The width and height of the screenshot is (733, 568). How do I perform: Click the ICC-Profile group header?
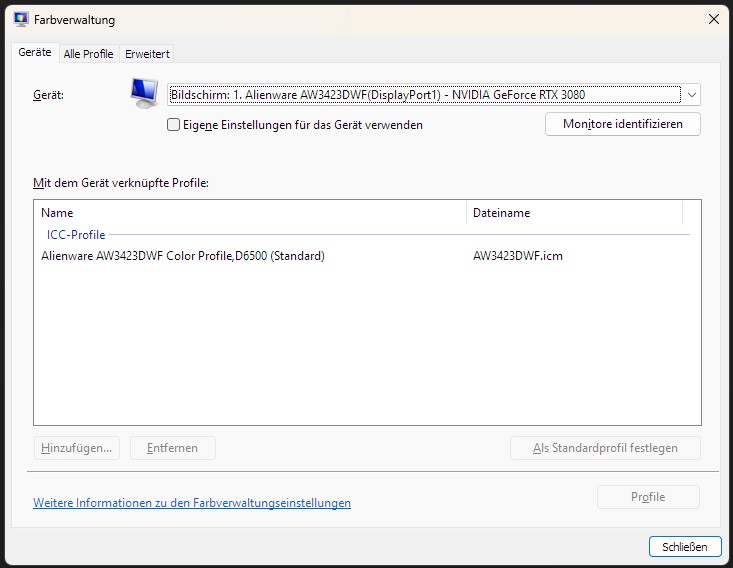tap(76, 235)
